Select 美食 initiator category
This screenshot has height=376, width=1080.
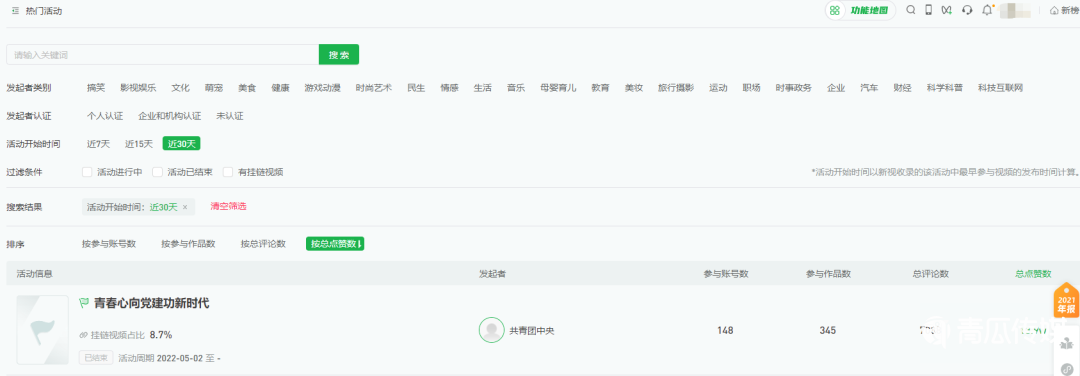click(x=247, y=88)
